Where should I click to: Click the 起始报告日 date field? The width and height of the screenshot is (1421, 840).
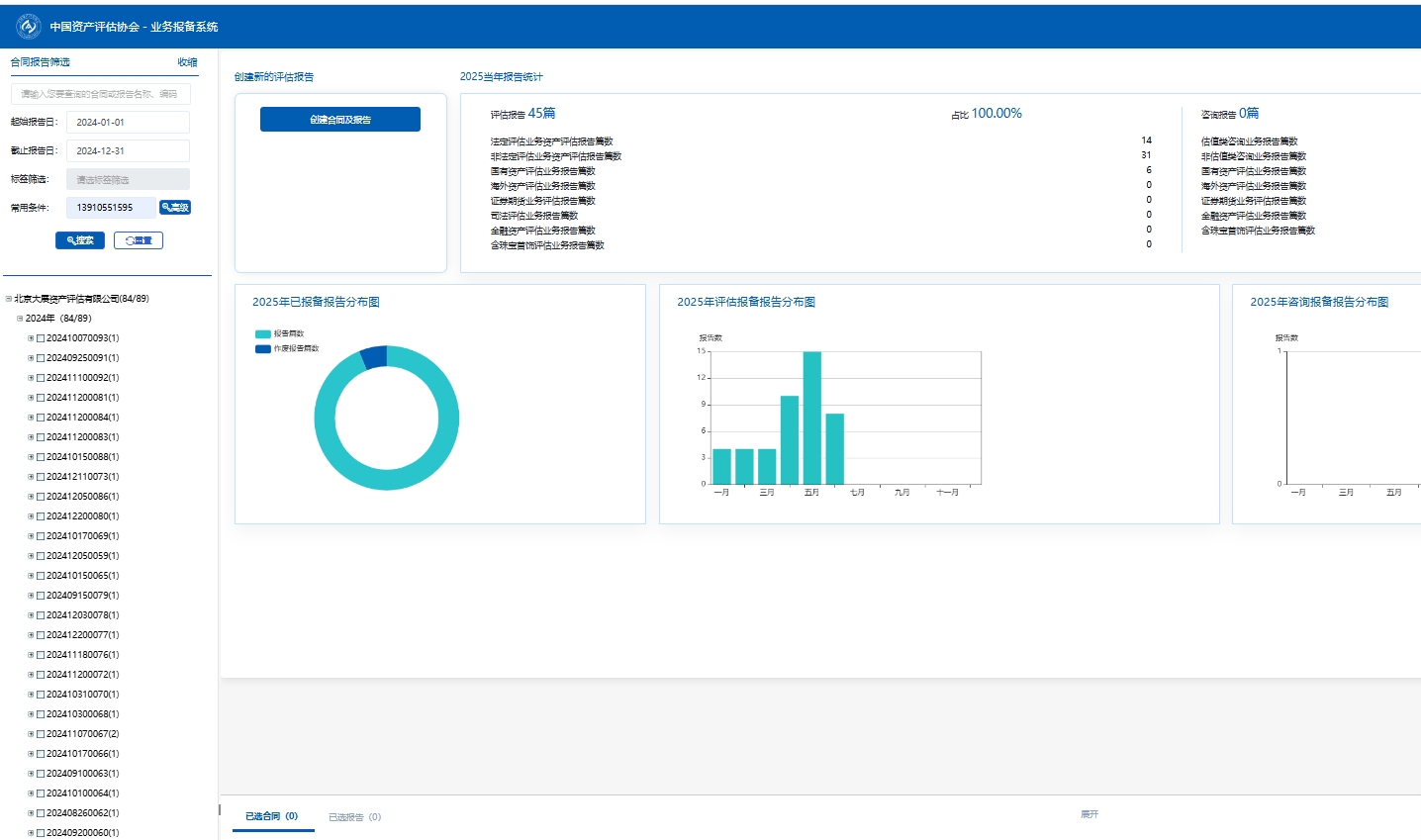(x=128, y=123)
